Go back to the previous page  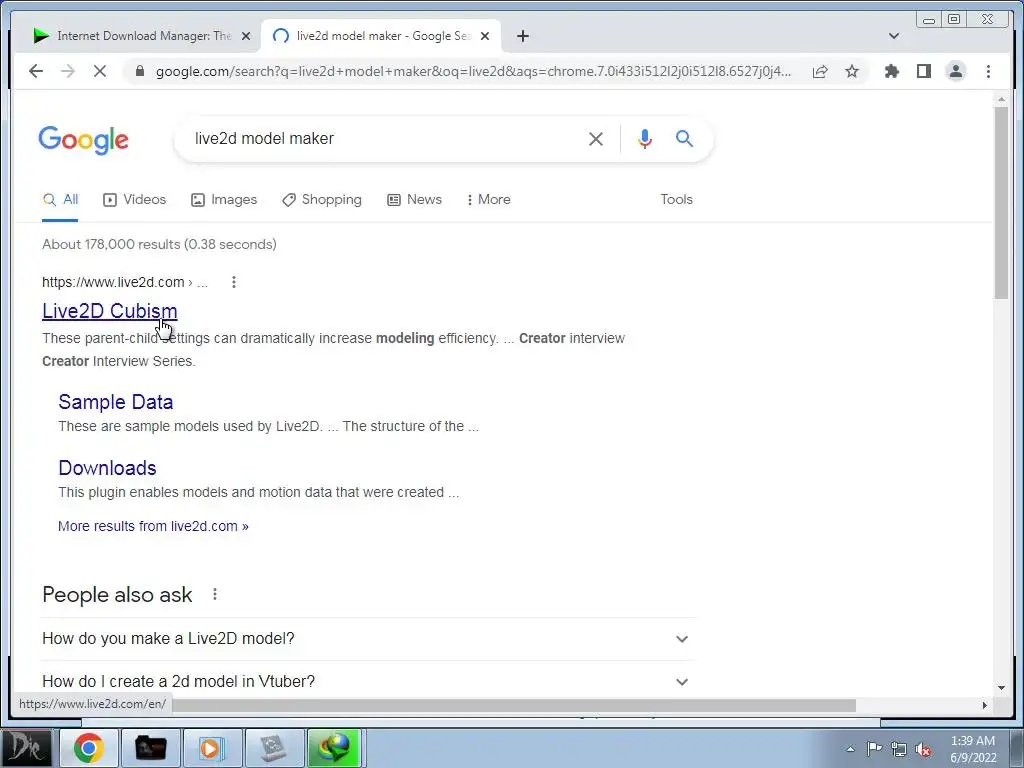36,71
